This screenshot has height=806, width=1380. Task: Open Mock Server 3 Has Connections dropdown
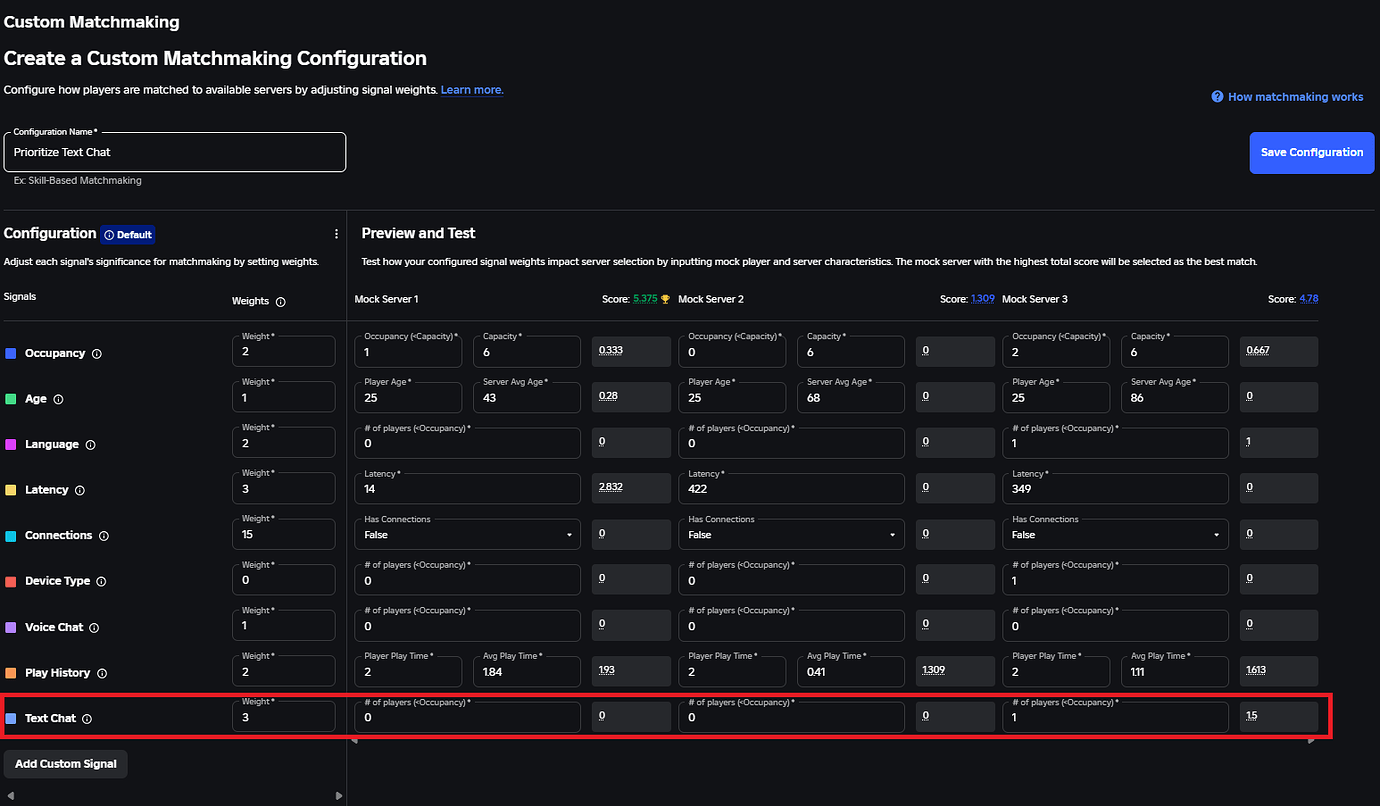click(1115, 535)
